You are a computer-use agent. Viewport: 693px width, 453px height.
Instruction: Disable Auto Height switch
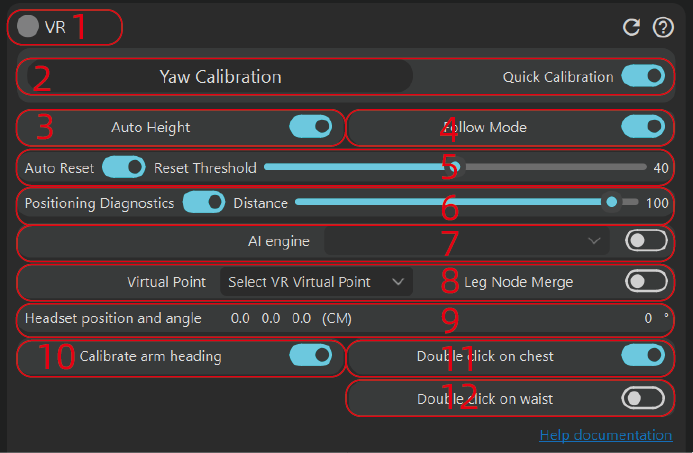[311, 127]
